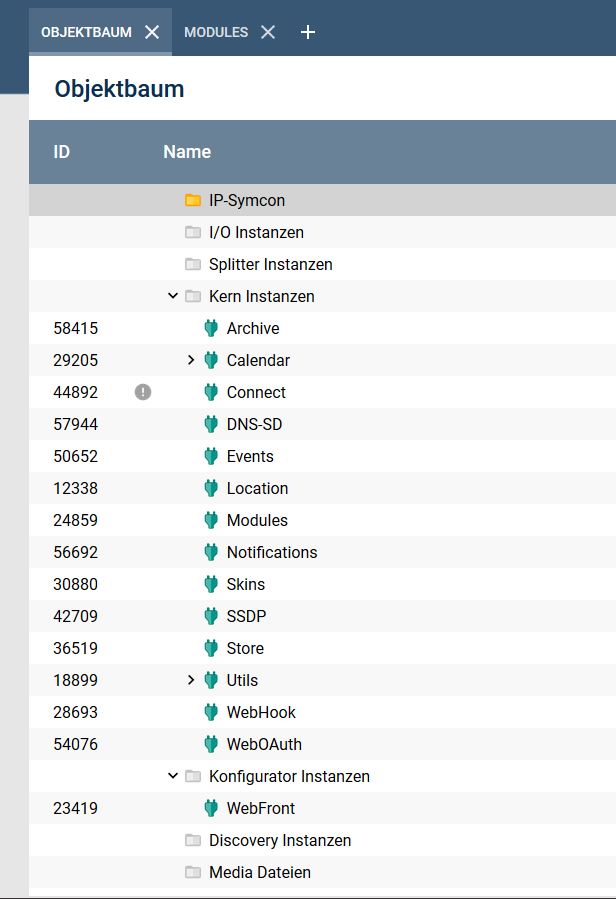Click the Archive instance plug icon

coord(211,329)
